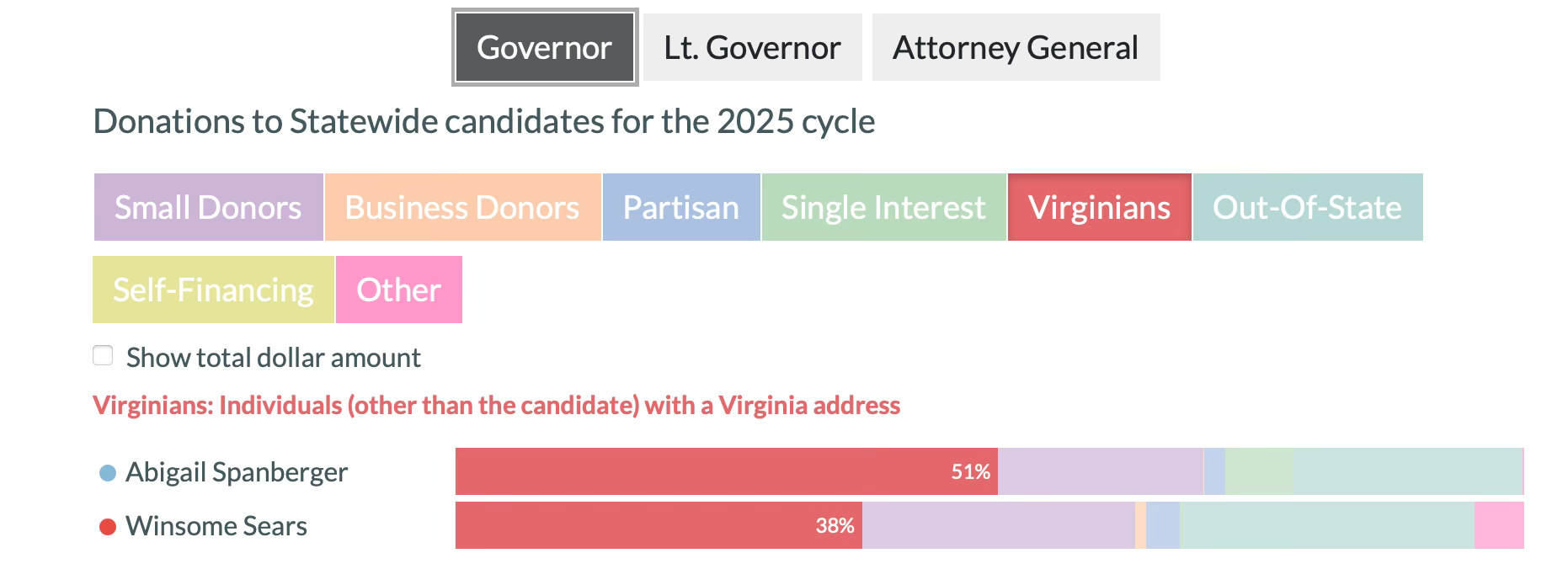Switch to the Governor tab
1568x569 pixels.
(x=545, y=47)
